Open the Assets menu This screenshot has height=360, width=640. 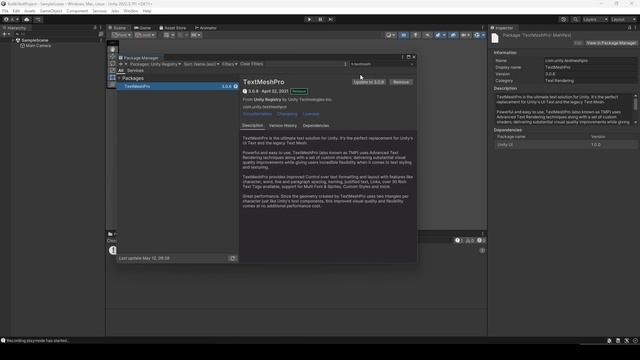pyautogui.click(x=29, y=11)
